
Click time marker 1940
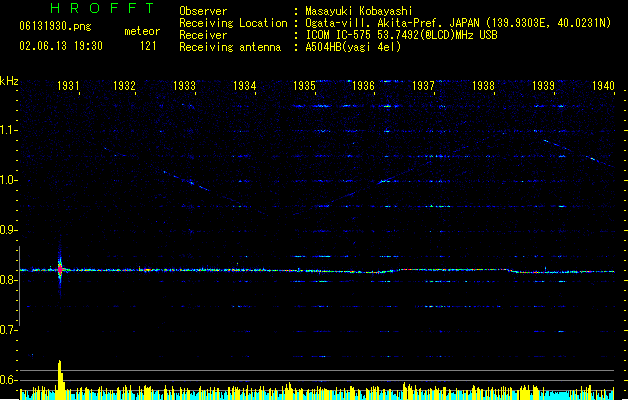click(603, 86)
